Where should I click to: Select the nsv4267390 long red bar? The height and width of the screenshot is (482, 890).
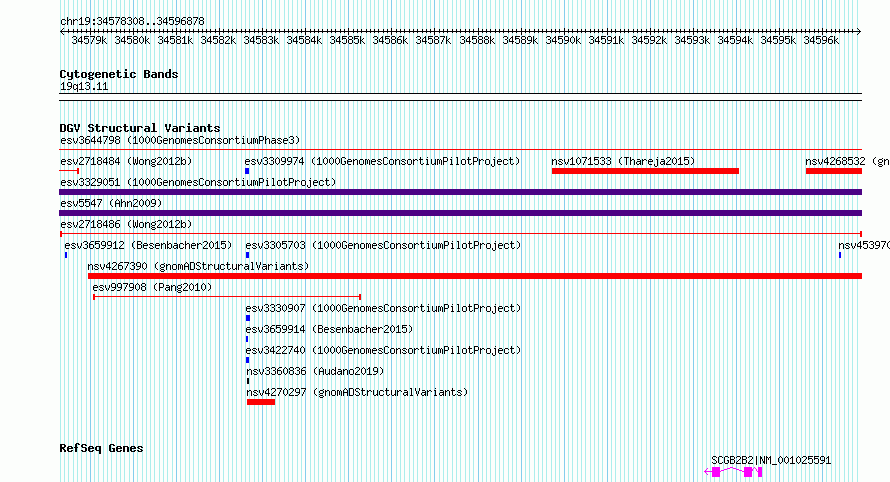(x=475, y=276)
